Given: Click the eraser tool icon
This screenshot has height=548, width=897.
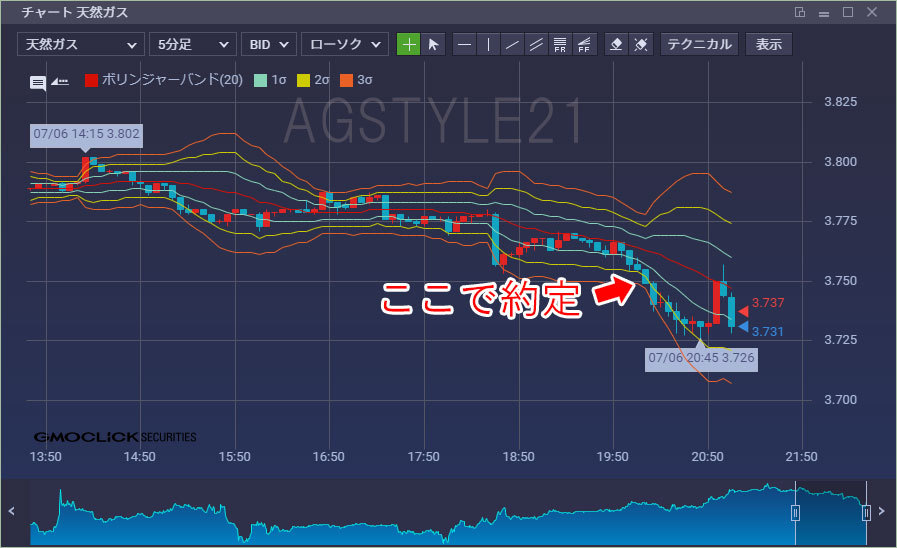Looking at the screenshot, I should (x=617, y=44).
